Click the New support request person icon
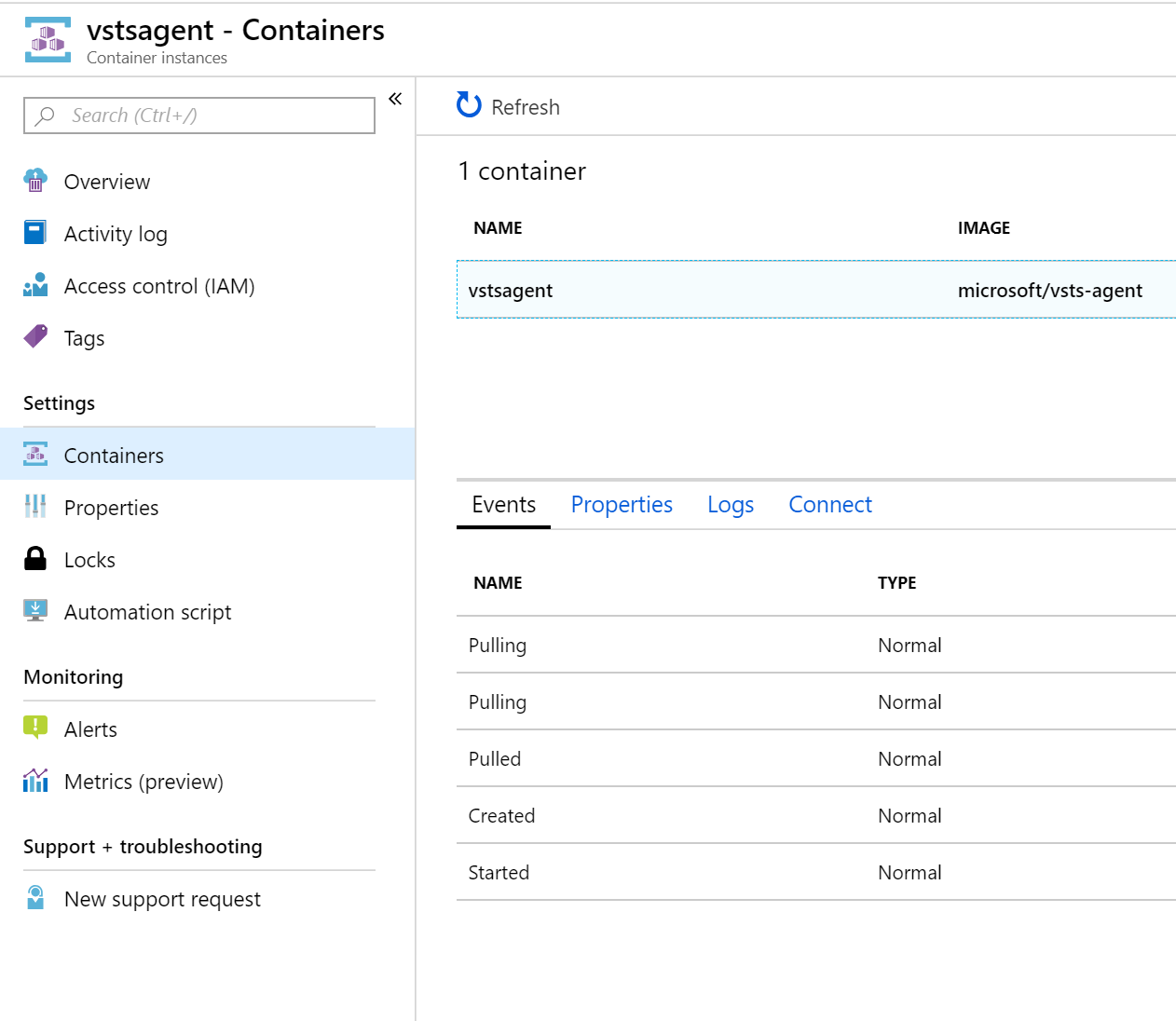 pyautogui.click(x=35, y=898)
